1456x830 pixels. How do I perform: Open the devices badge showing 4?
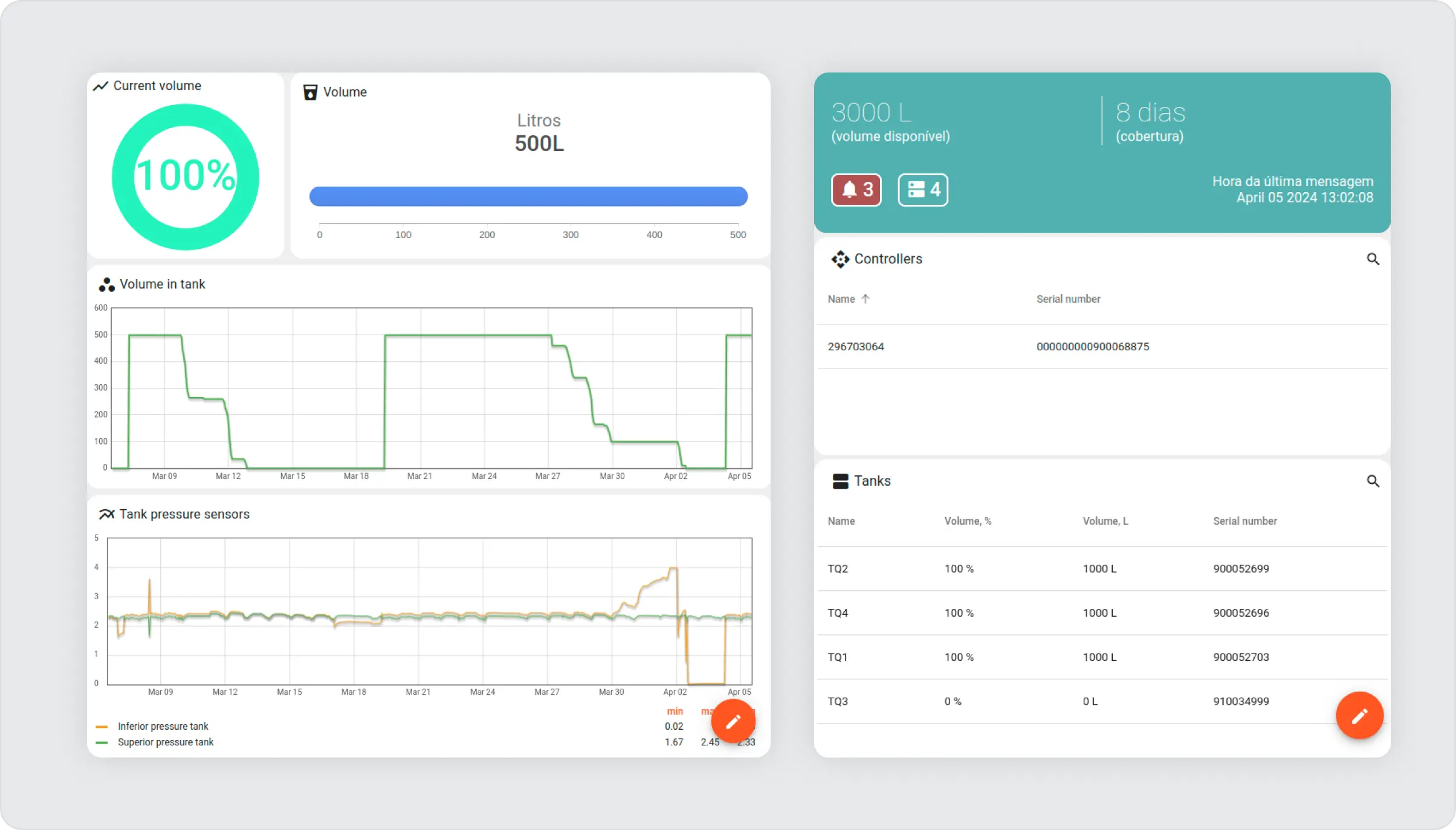click(x=922, y=190)
